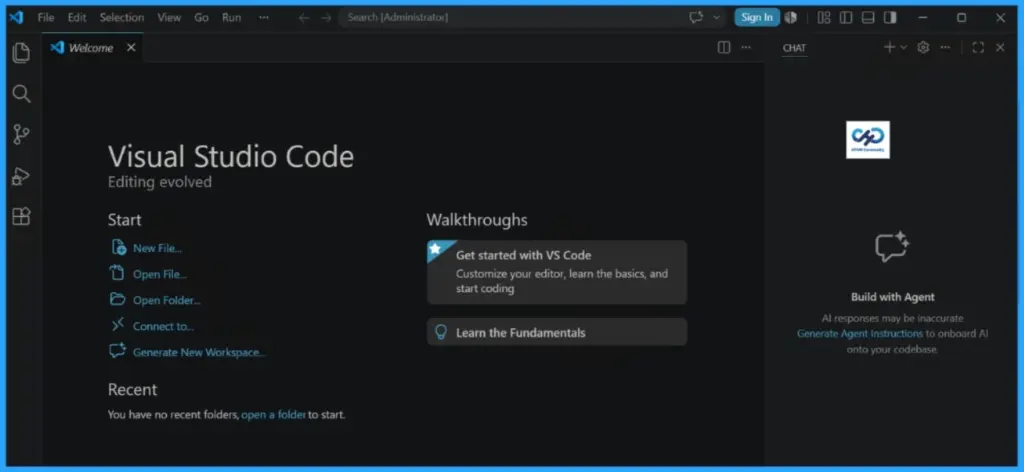This screenshot has width=1024, height=472.
Task: Click the Sign In button
Action: (x=757, y=18)
